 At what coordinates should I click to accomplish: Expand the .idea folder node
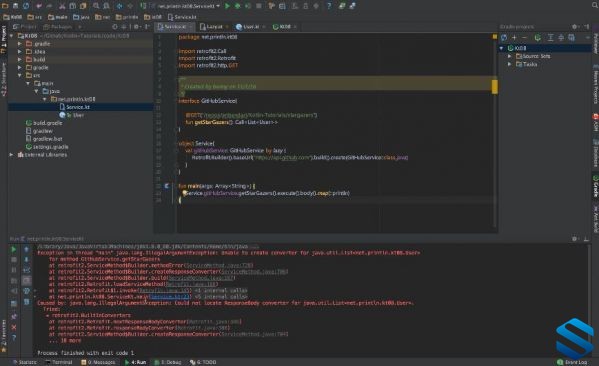pyautogui.click(x=19, y=52)
